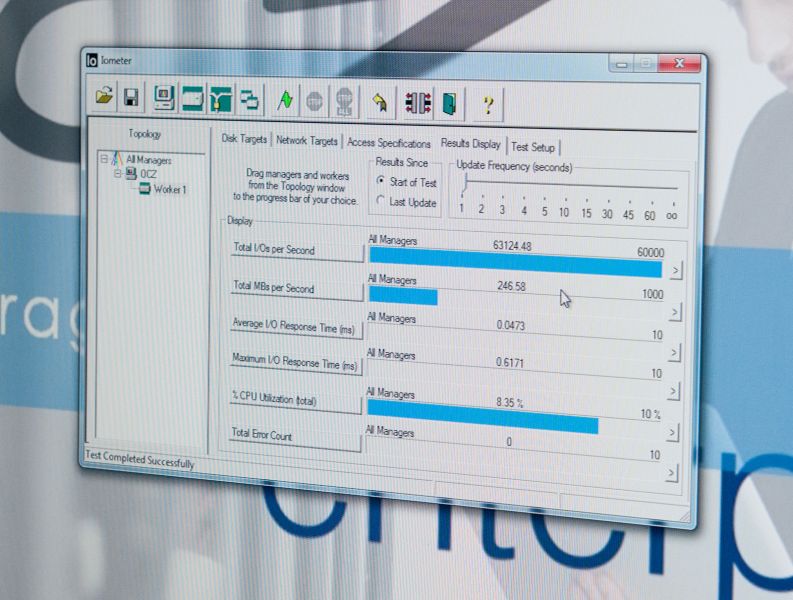Open the Access Specifications tab
This screenshot has width=793, height=600.
(388, 143)
